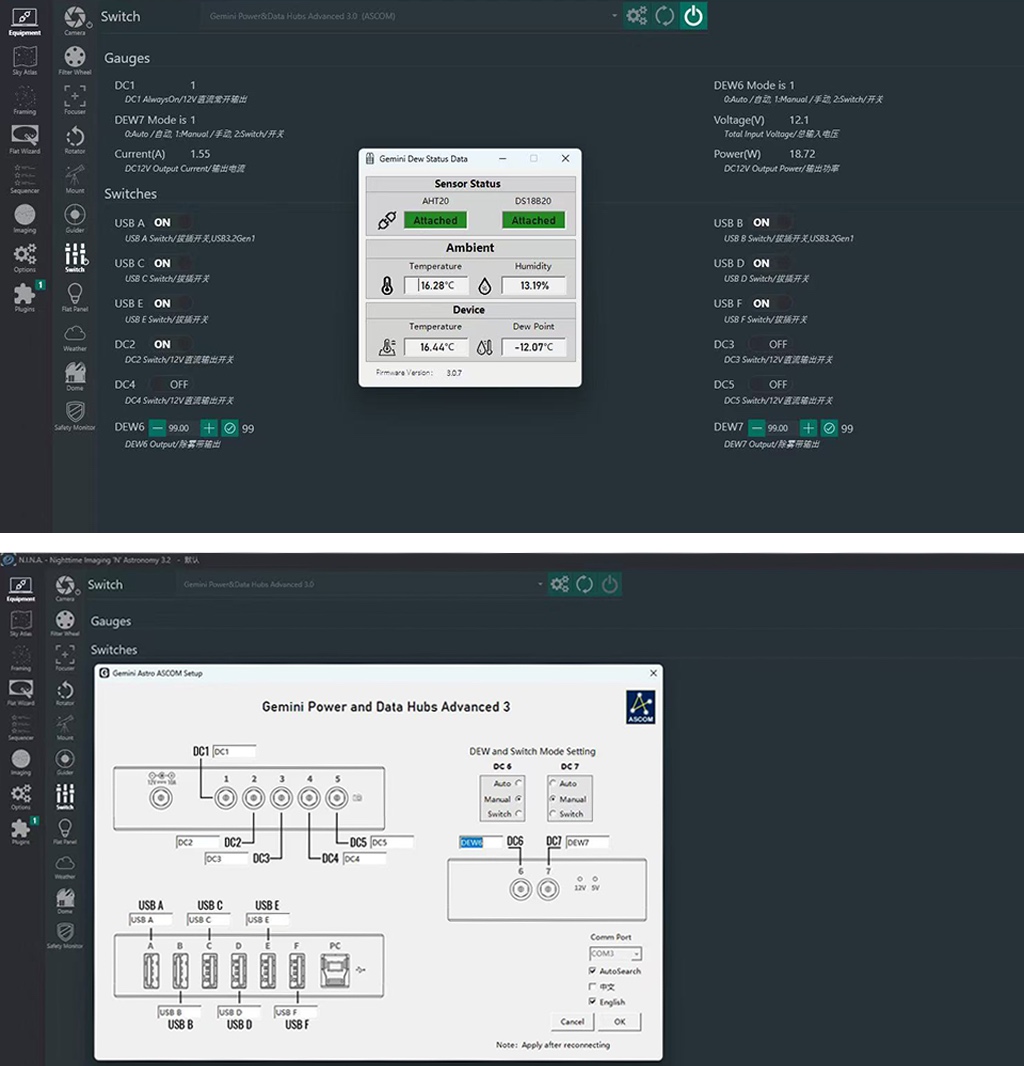Increase DEW7 output with plus button
The image size is (1024, 1066).
808,428
